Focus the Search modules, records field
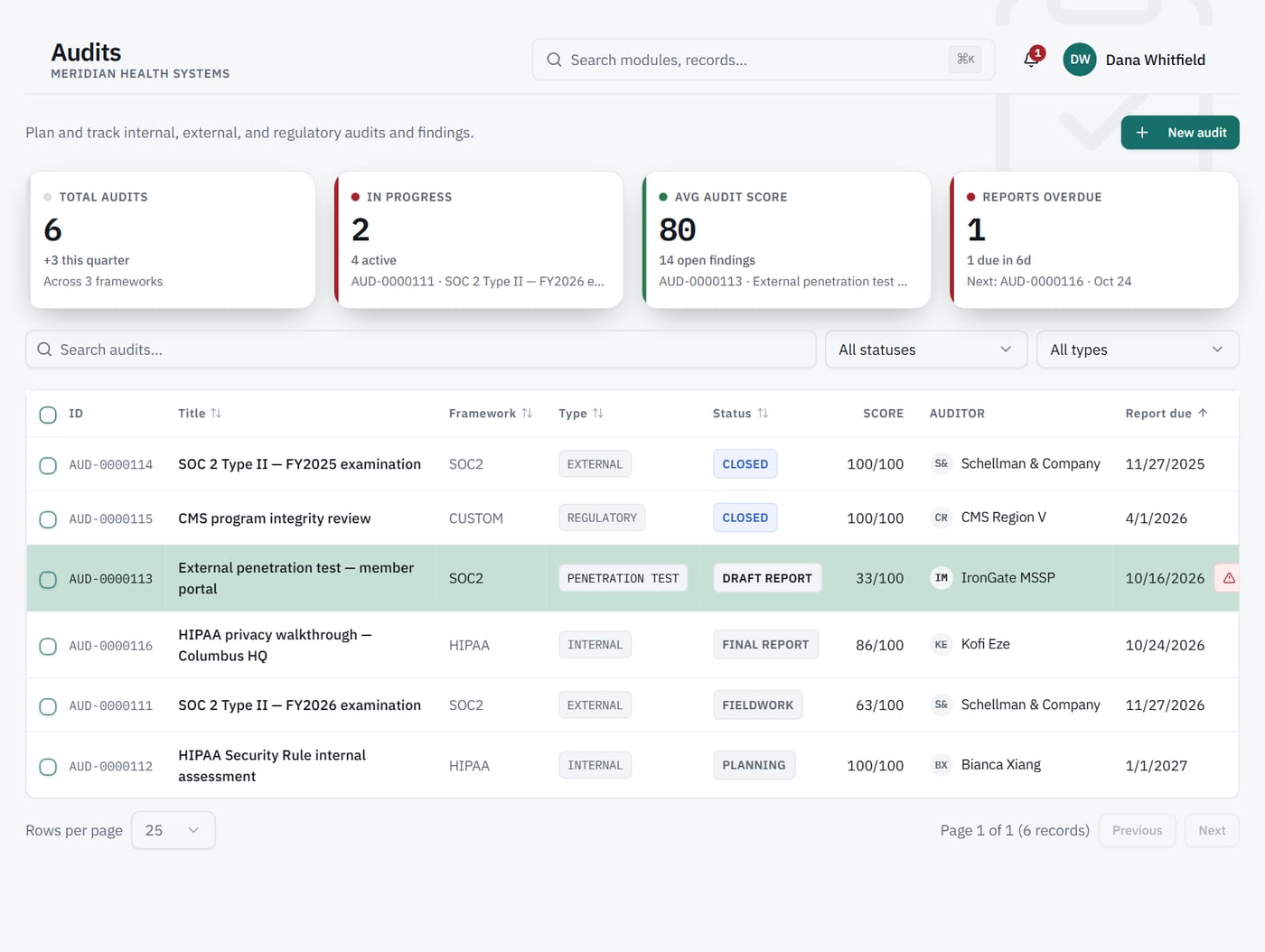The height and width of the screenshot is (952, 1265). point(764,60)
